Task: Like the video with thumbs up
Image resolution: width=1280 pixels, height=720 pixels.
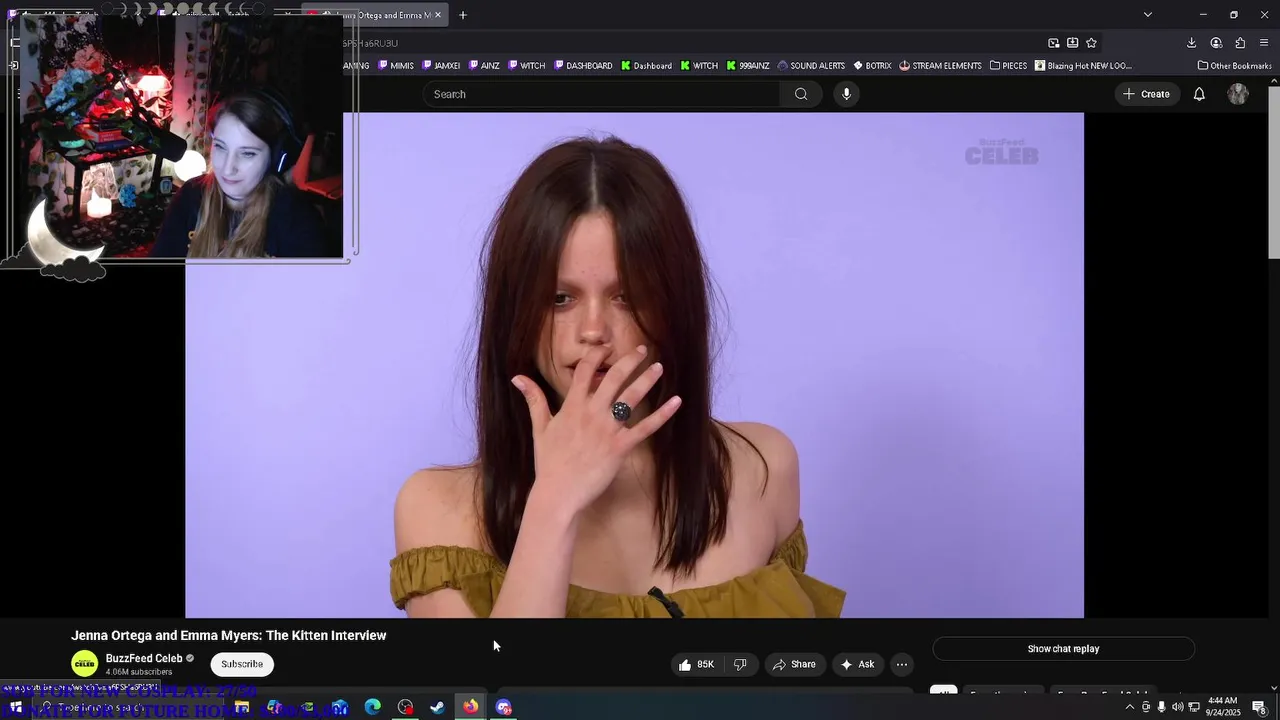Action: tap(696, 664)
